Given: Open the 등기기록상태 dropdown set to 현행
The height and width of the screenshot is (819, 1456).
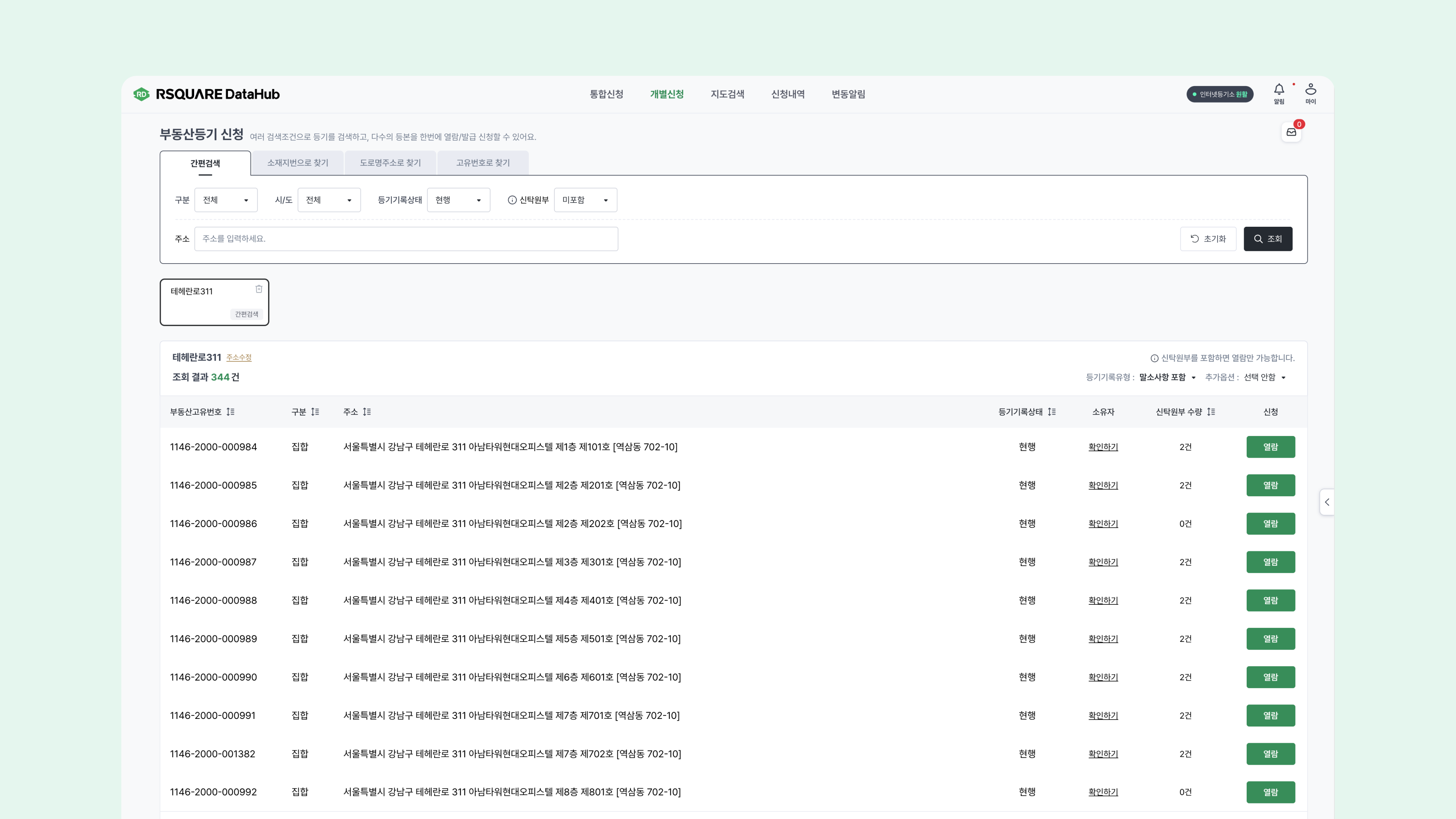Looking at the screenshot, I should pyautogui.click(x=458, y=200).
